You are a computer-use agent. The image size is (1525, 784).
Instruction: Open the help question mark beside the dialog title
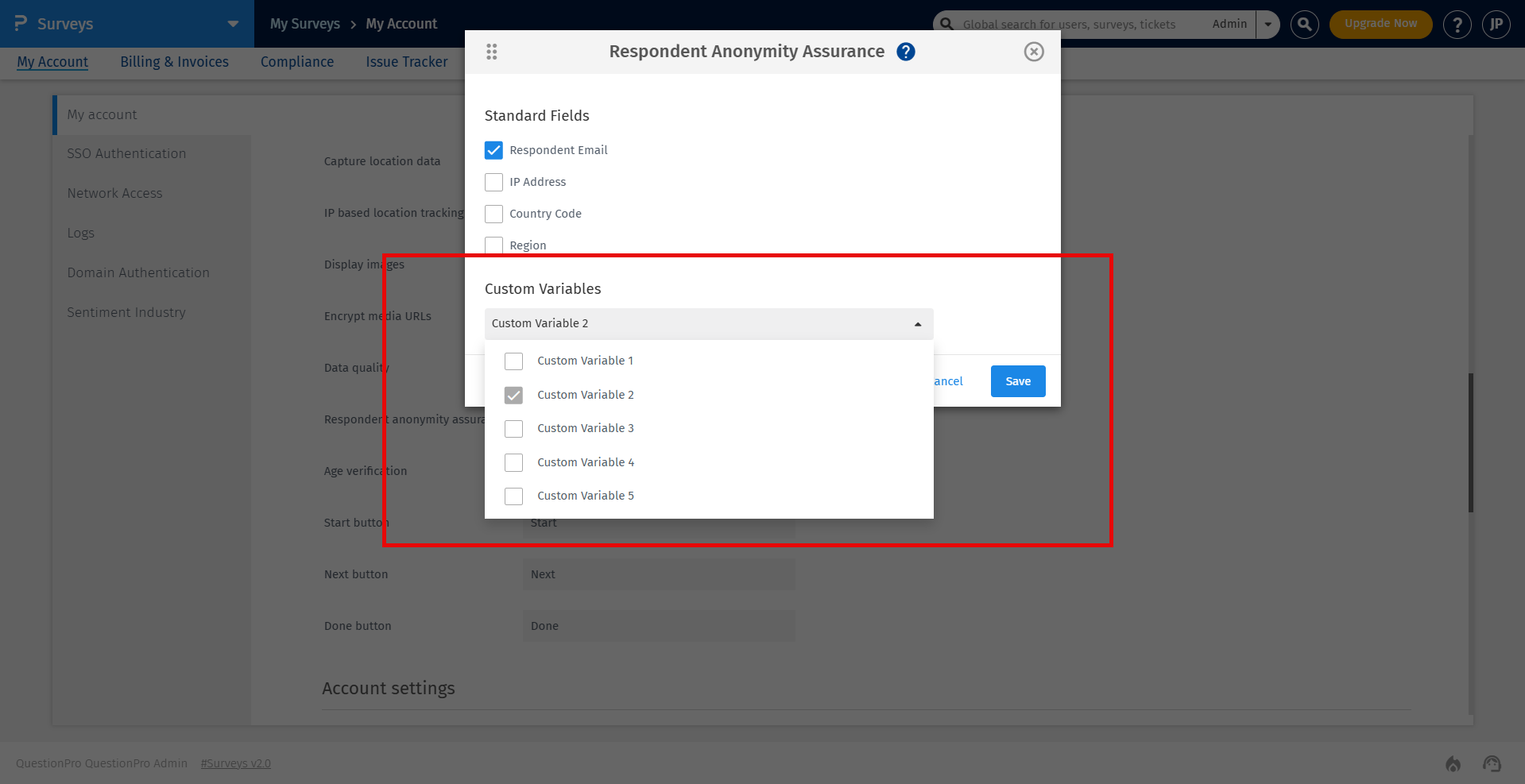point(905,52)
